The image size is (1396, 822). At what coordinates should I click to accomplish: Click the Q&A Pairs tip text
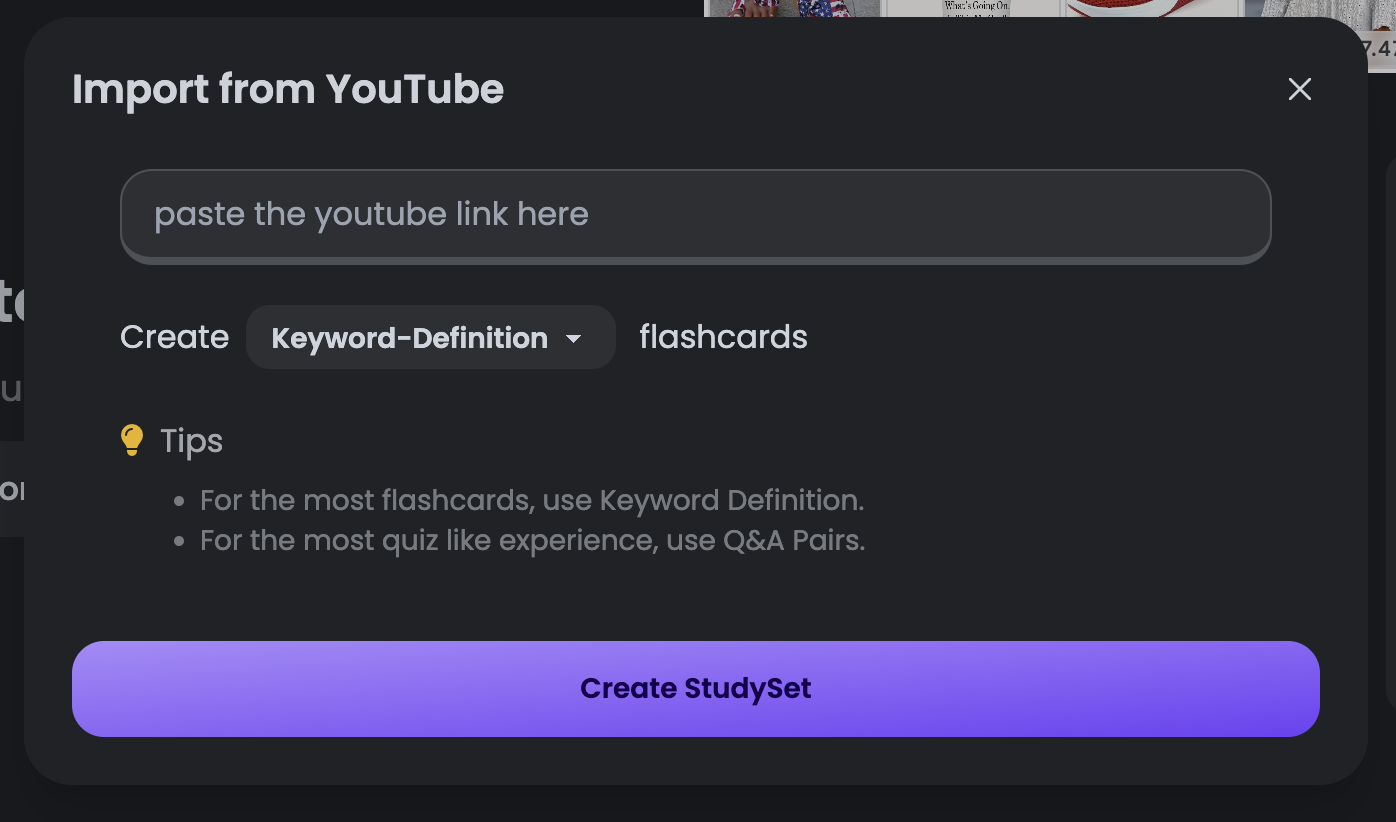point(532,540)
